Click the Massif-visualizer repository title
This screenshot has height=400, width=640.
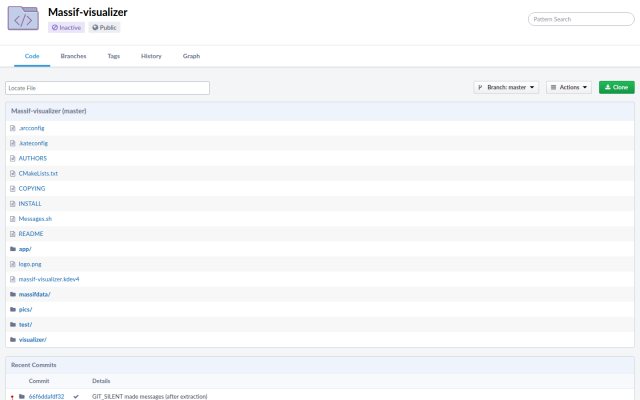tap(88, 12)
